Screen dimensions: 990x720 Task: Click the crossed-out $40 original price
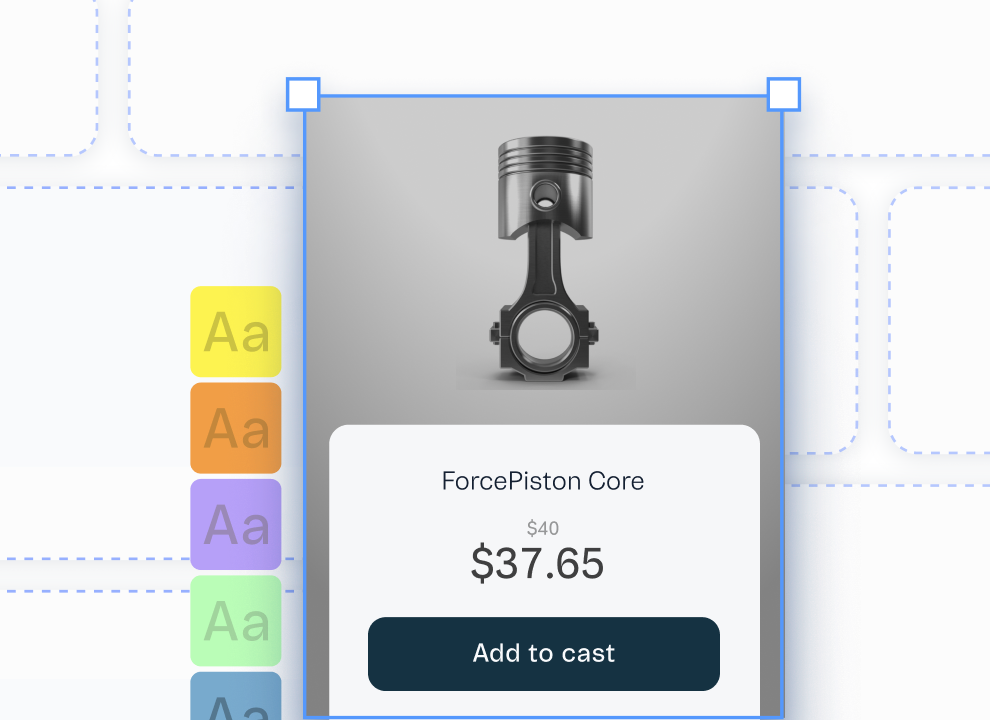coord(543,528)
